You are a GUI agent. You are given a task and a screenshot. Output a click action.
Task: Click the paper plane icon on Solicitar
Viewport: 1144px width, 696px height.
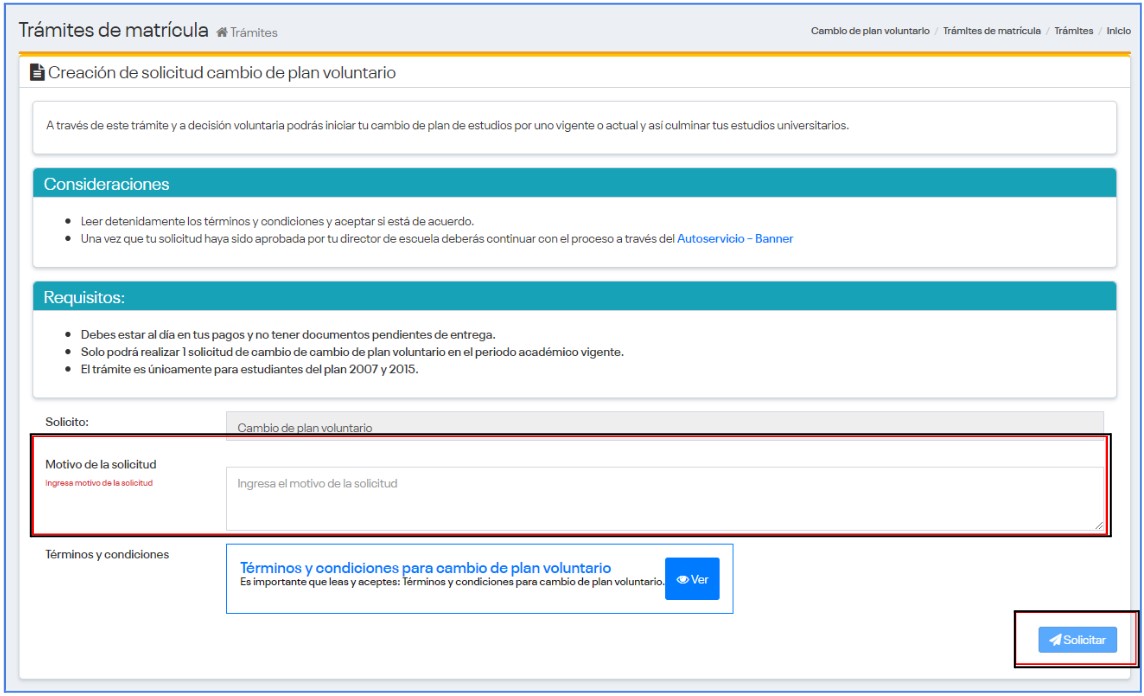(x=1054, y=640)
